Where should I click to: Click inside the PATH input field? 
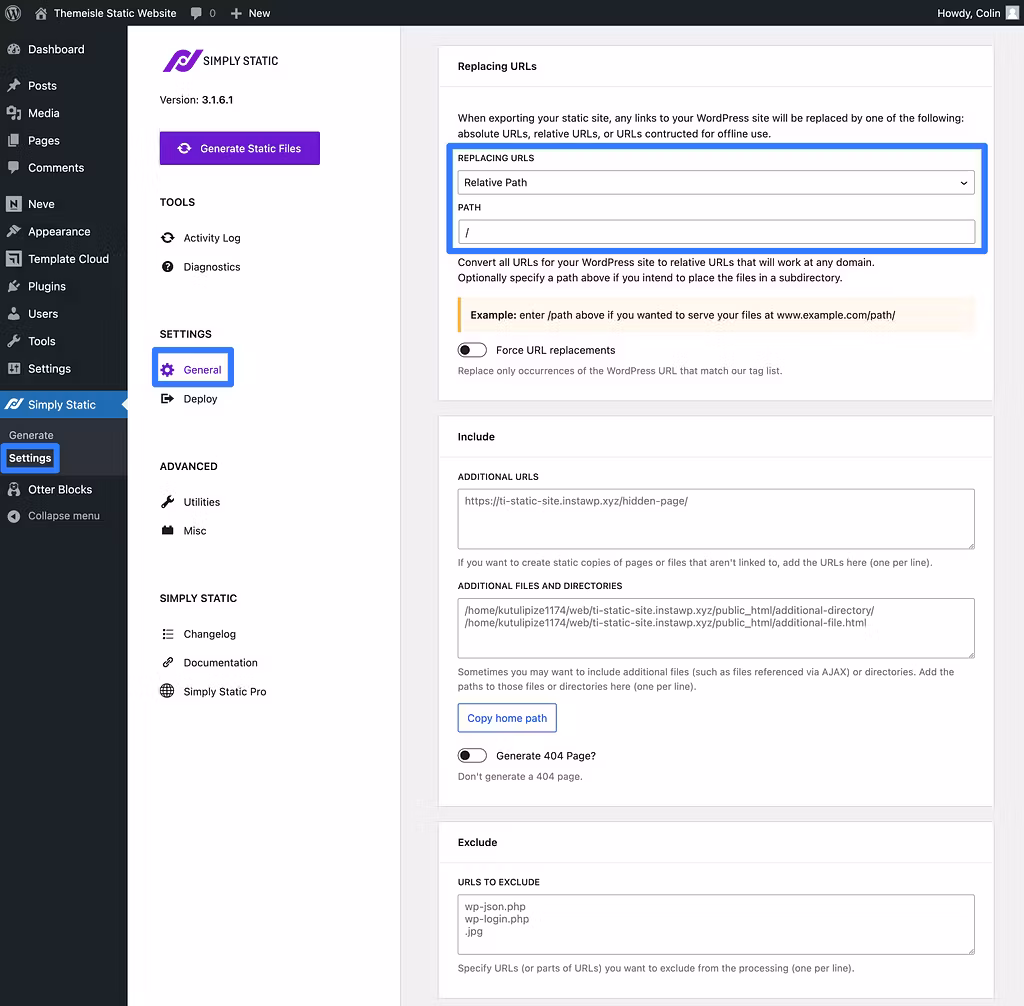tap(715, 231)
